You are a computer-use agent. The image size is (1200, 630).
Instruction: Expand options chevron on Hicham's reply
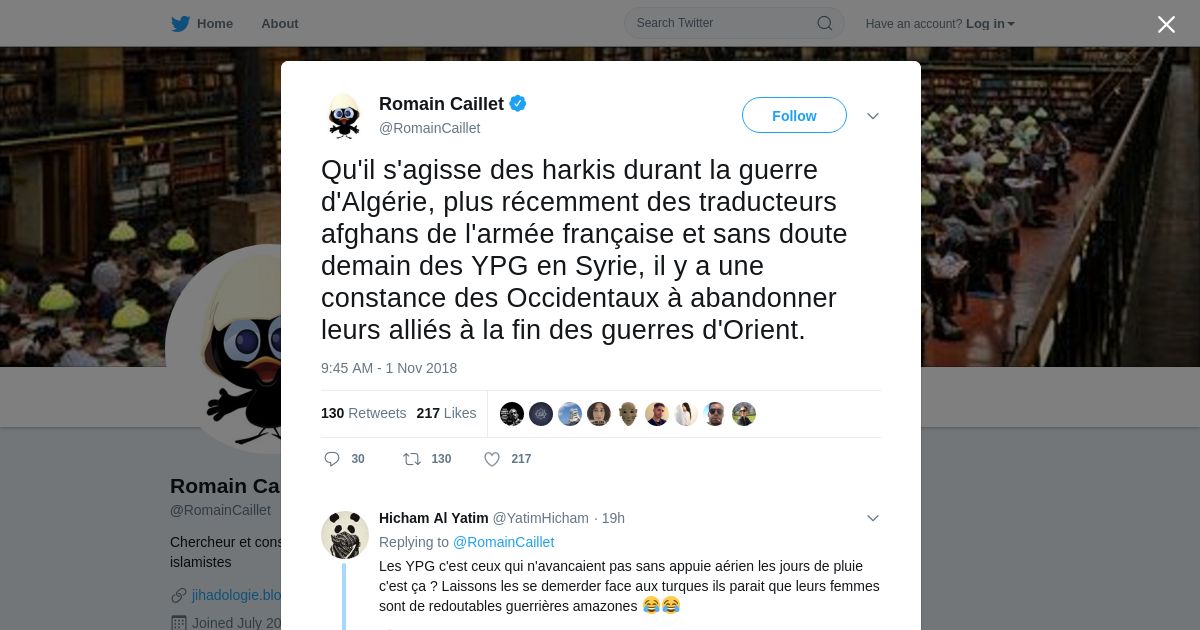click(873, 518)
